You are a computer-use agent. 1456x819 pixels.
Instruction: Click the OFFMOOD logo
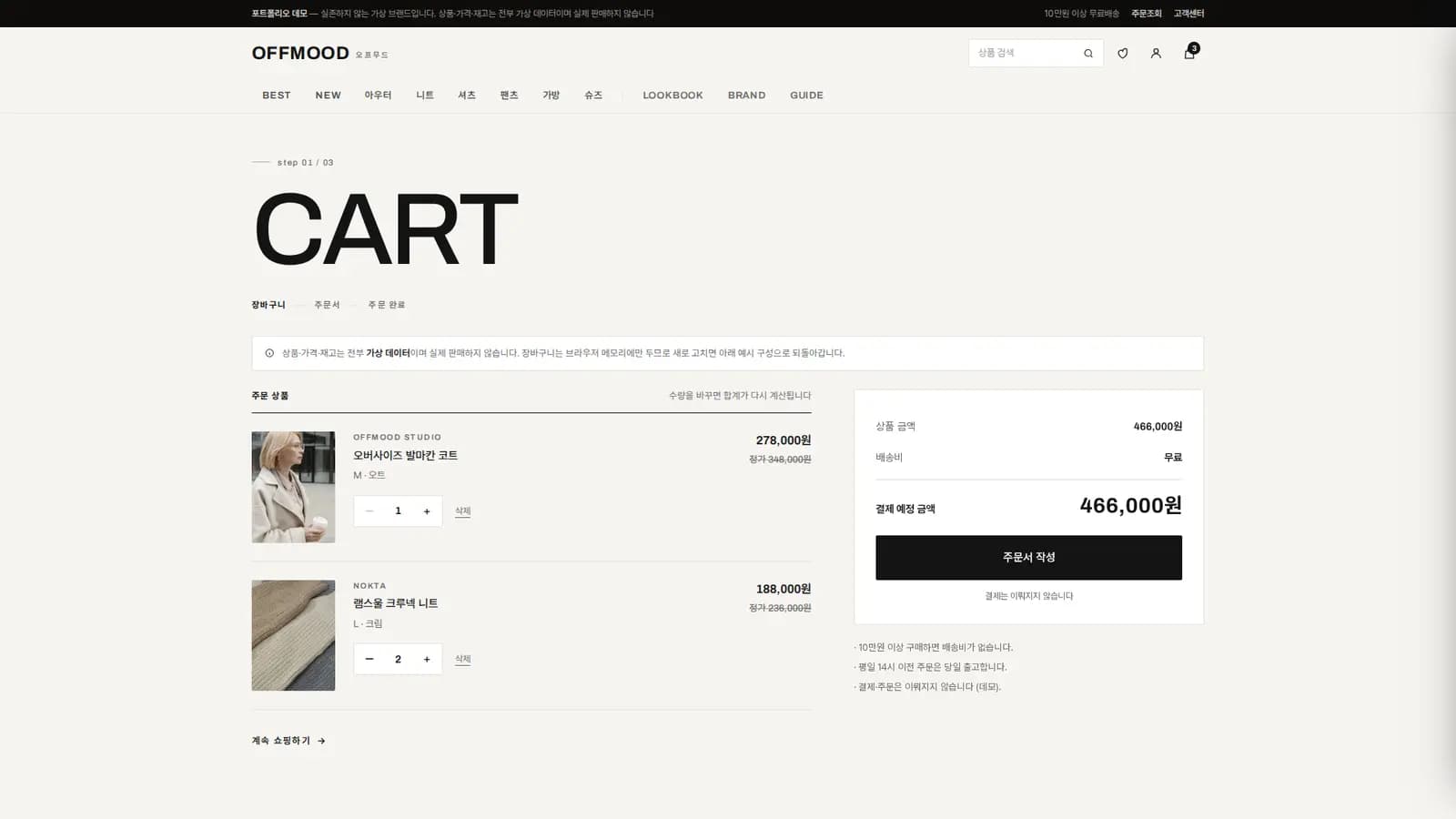[300, 54]
